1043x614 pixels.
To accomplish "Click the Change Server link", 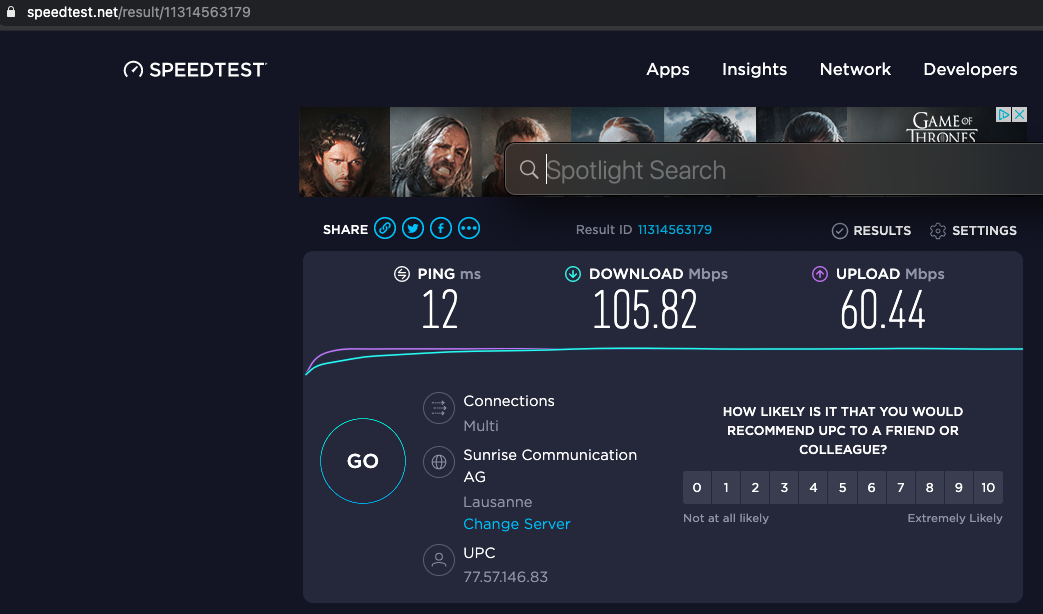I will tap(517, 524).
